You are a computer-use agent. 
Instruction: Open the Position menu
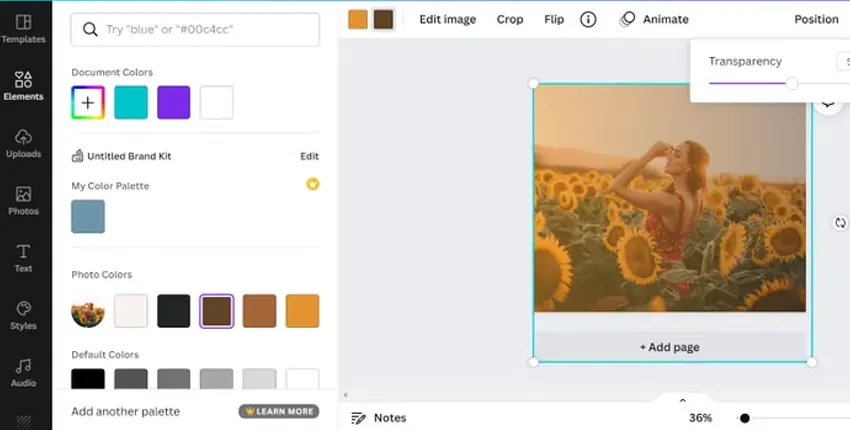816,19
